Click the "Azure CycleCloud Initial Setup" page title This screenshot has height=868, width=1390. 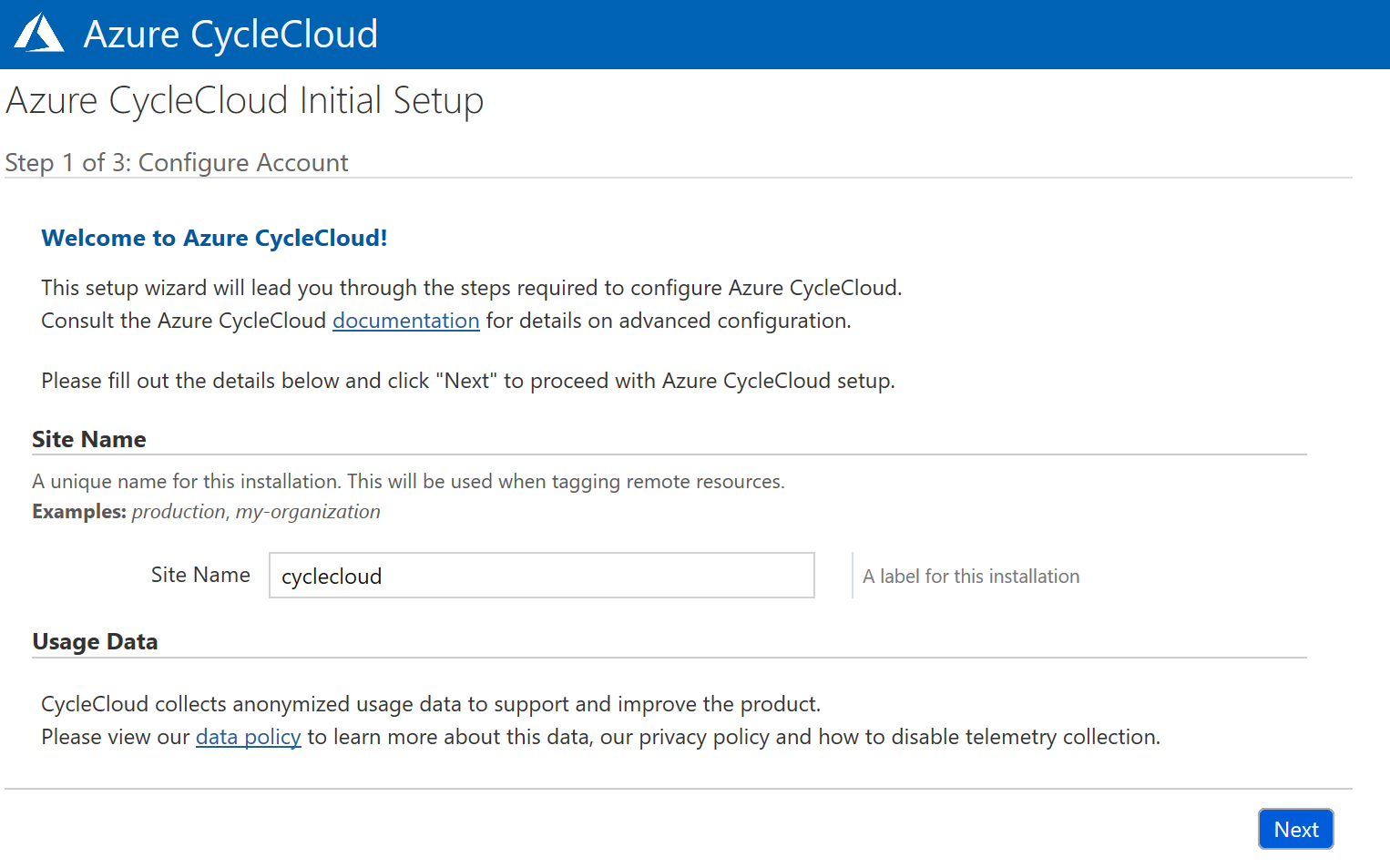click(244, 100)
